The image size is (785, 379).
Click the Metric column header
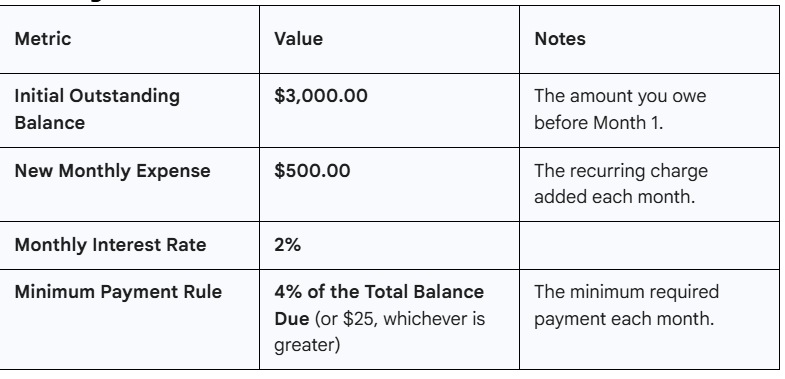pyautogui.click(x=43, y=39)
